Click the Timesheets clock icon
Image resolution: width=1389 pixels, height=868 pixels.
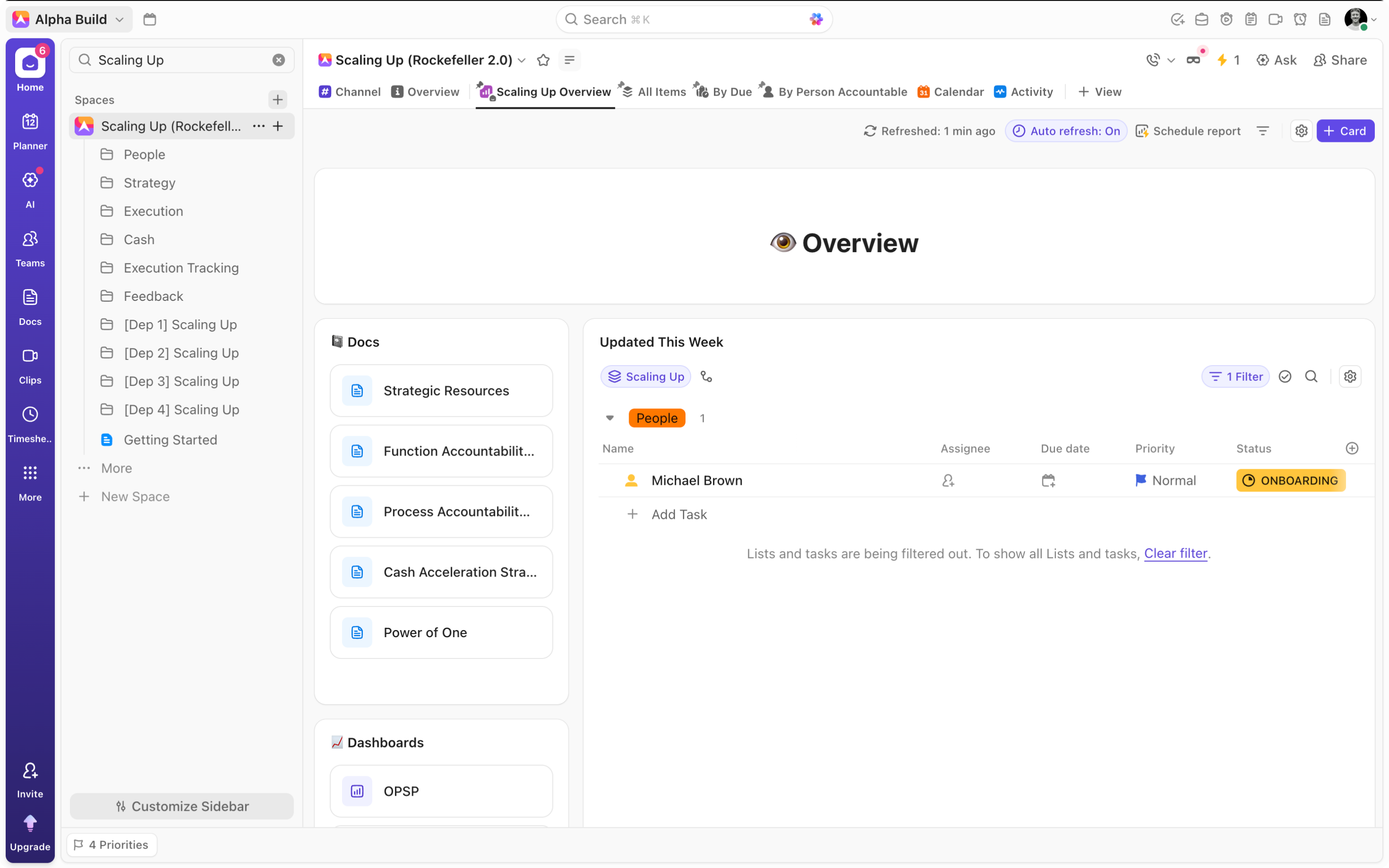coord(30,414)
